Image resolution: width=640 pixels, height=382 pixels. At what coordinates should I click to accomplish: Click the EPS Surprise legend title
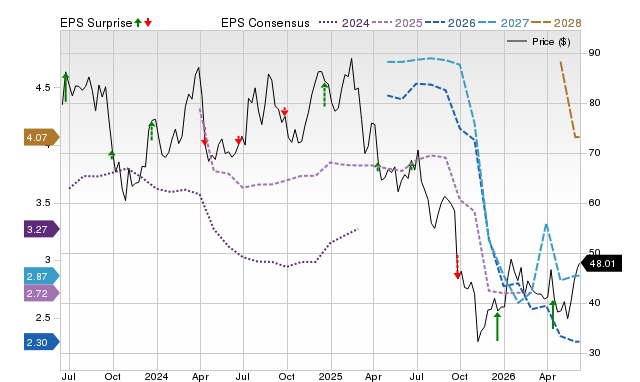coord(96,23)
